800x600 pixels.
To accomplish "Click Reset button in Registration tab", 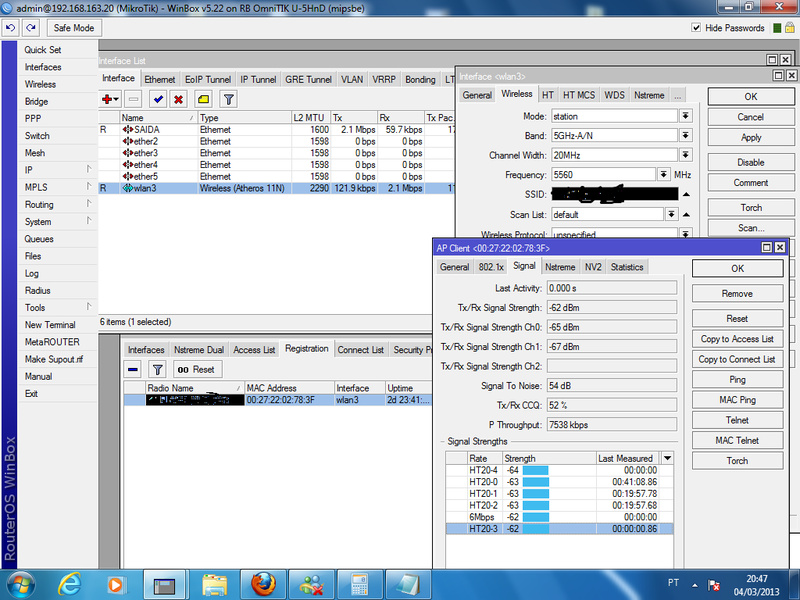I will (x=197, y=369).
